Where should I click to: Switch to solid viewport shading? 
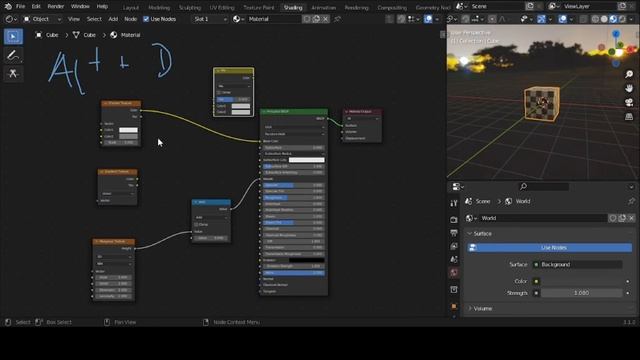[x=604, y=19]
